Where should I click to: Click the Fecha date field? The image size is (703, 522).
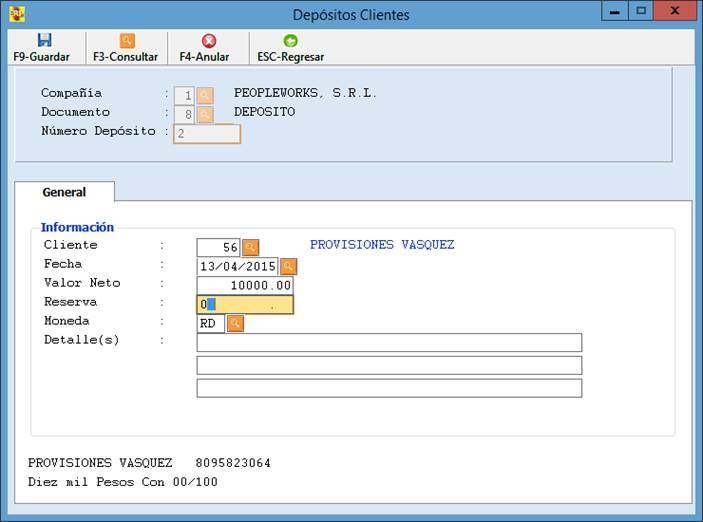tap(237, 267)
